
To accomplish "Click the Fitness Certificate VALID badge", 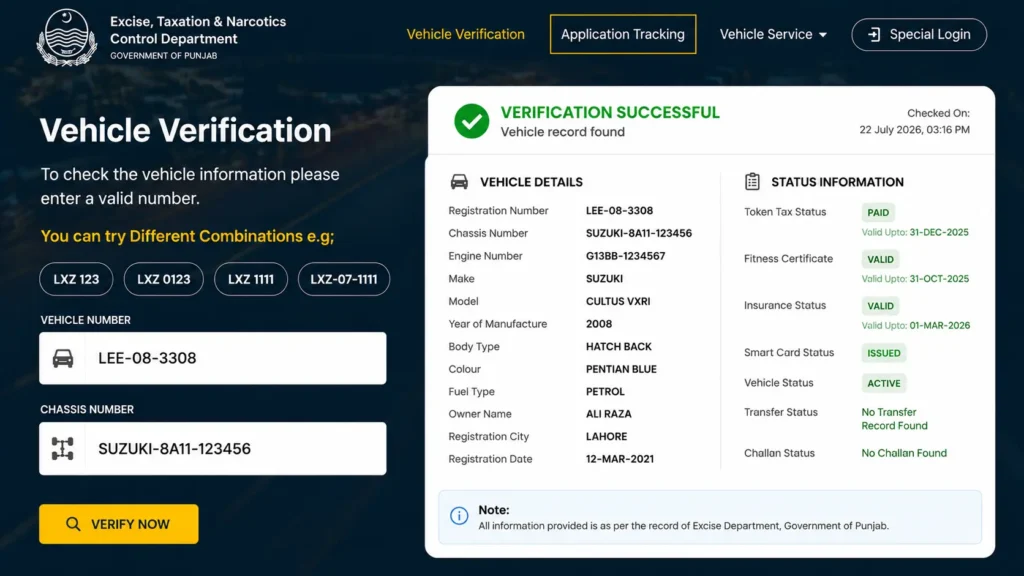I will (x=880, y=259).
